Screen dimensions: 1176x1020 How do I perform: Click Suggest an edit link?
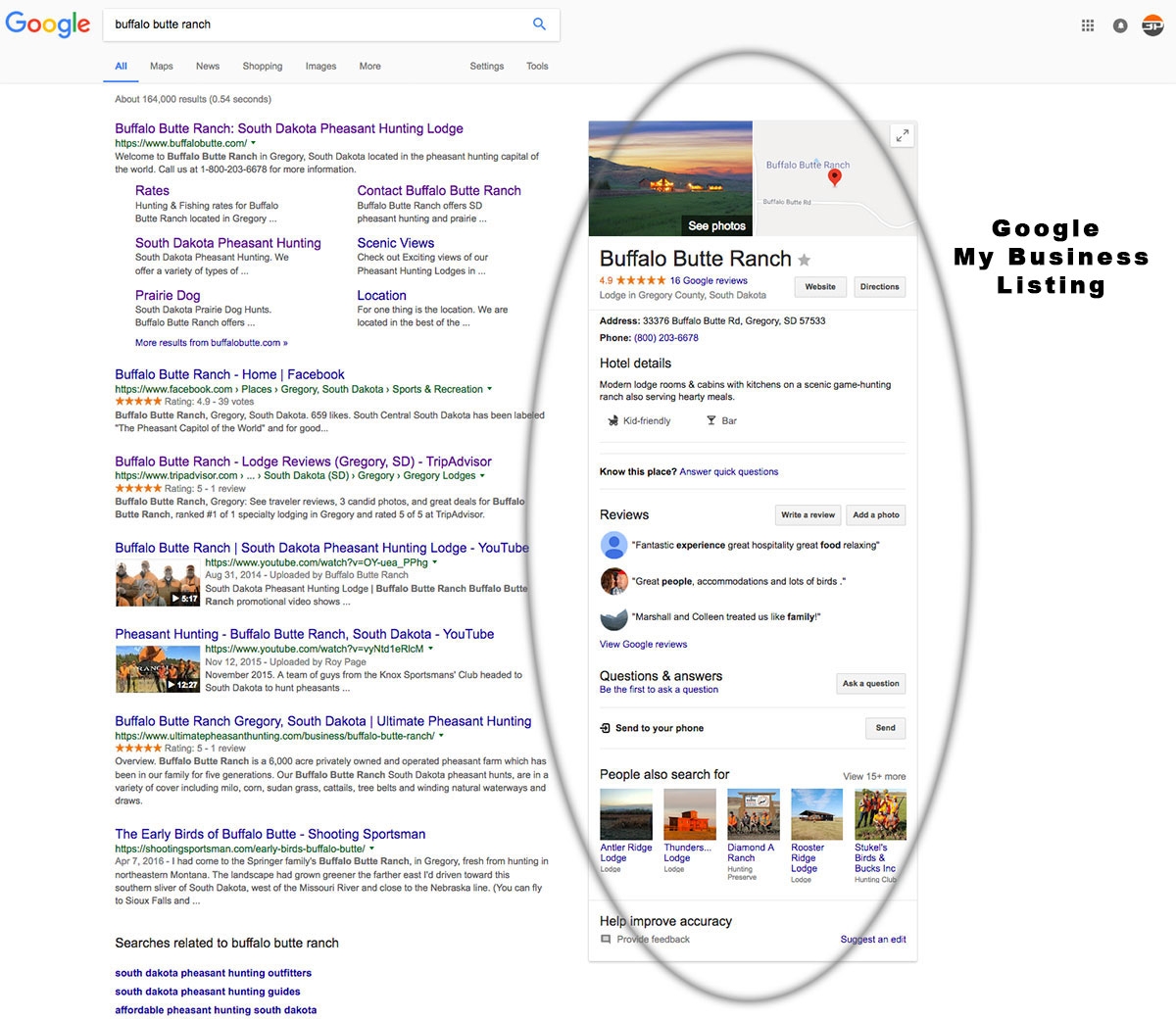[x=873, y=939]
